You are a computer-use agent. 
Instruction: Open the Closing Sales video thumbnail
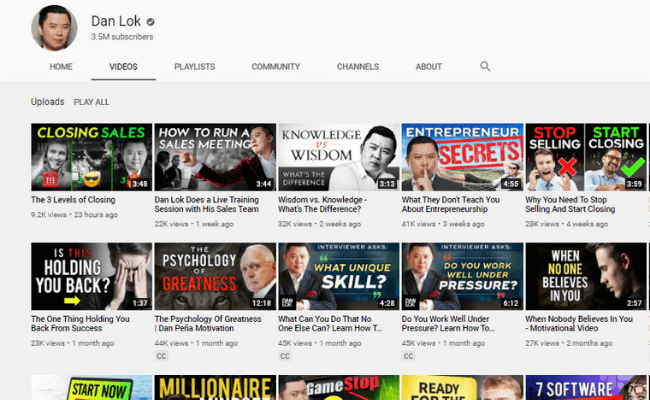point(91,157)
